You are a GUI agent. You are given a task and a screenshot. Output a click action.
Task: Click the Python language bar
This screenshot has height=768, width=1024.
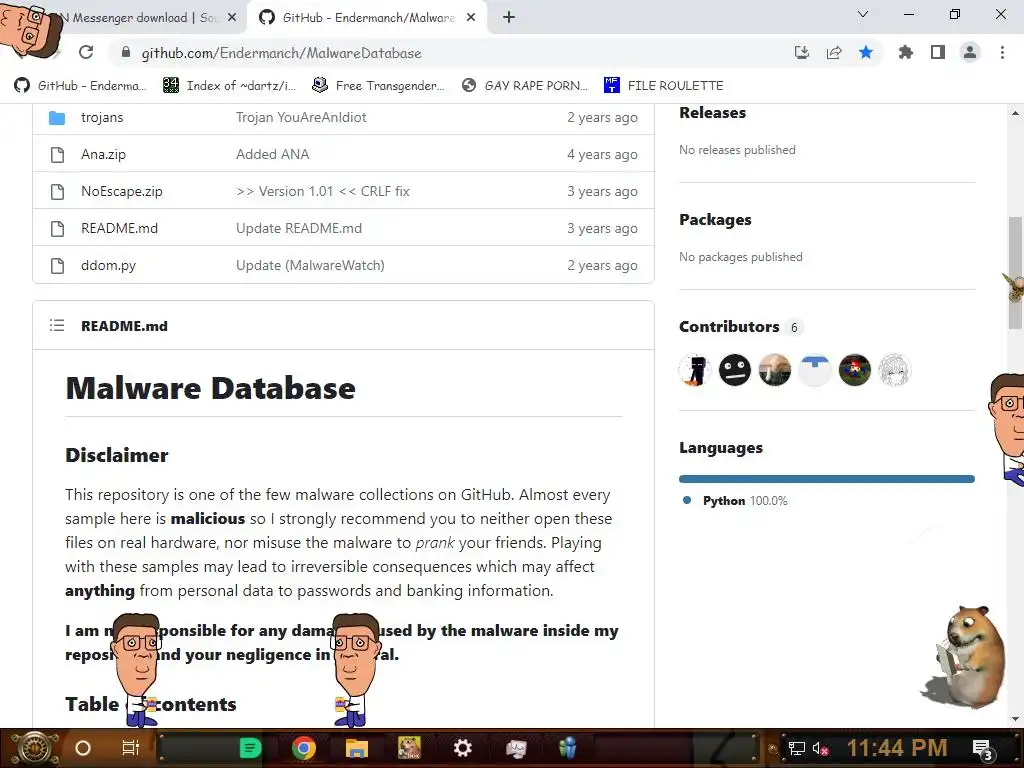pyautogui.click(x=827, y=479)
